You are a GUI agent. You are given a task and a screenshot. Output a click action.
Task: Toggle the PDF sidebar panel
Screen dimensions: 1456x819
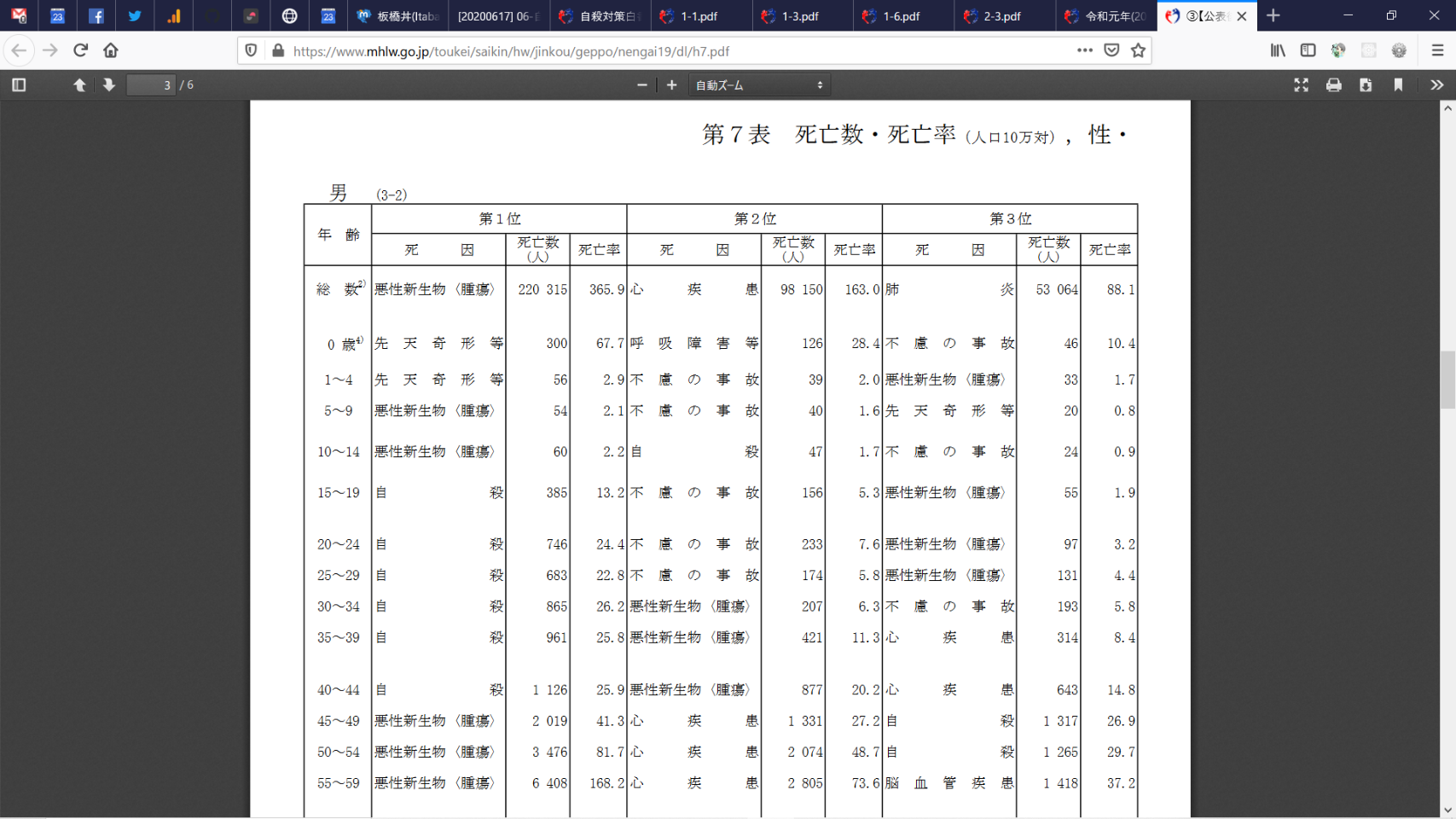click(x=19, y=85)
